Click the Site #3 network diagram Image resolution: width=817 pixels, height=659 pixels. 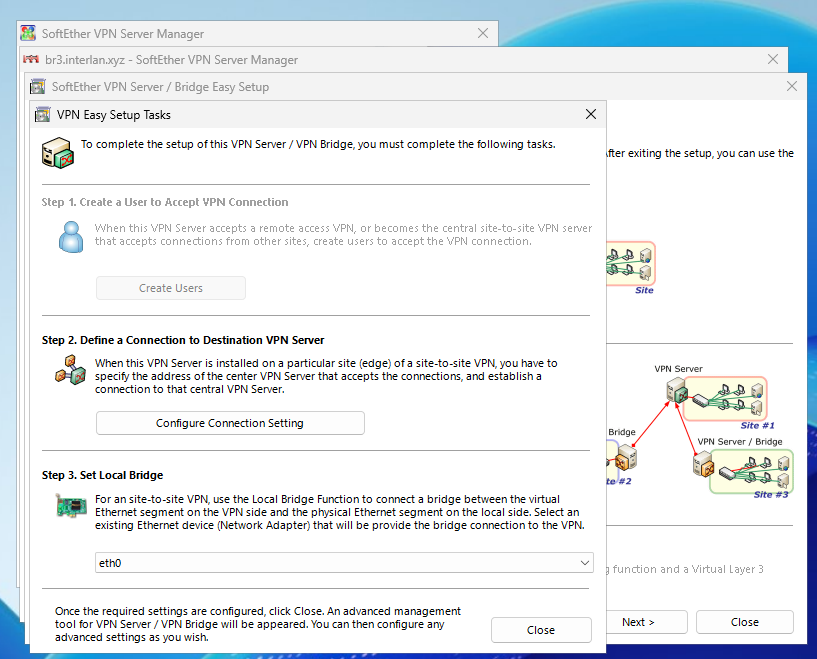point(751,471)
